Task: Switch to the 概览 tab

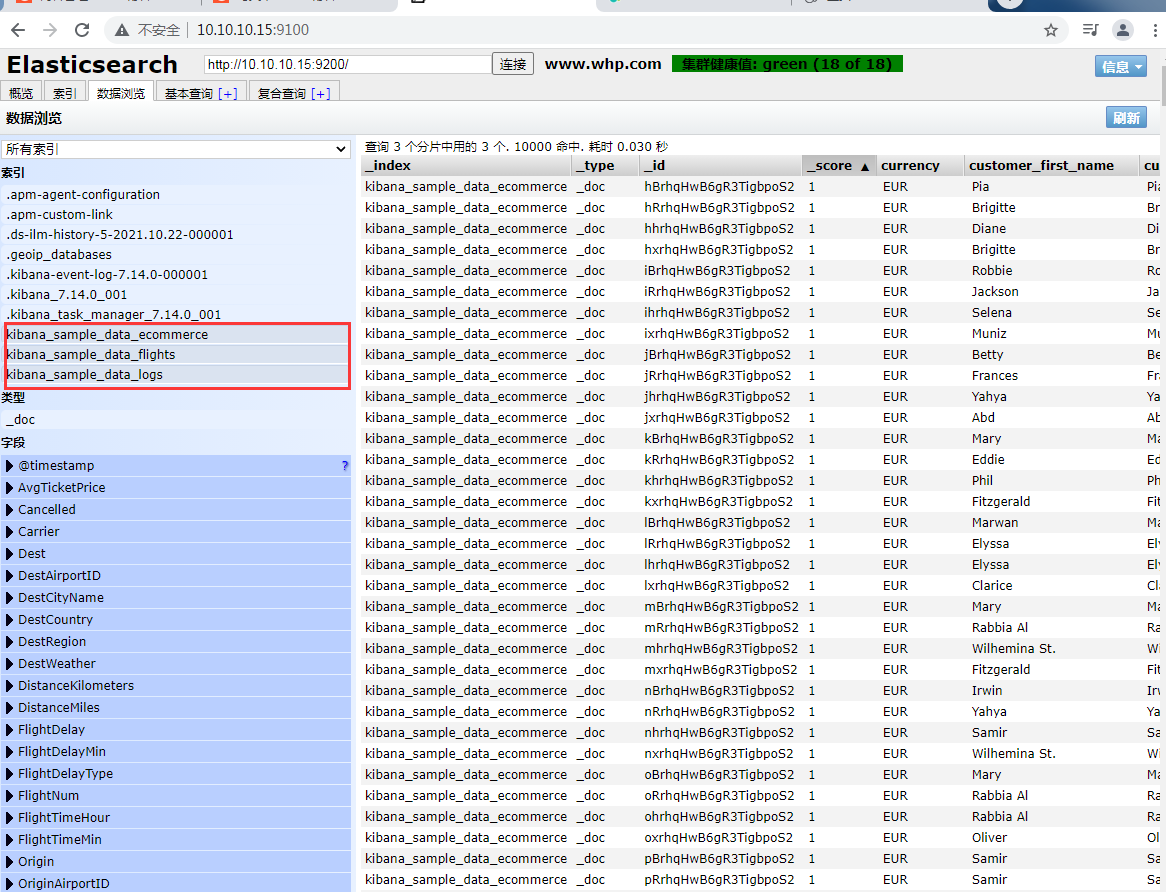Action: (21, 93)
